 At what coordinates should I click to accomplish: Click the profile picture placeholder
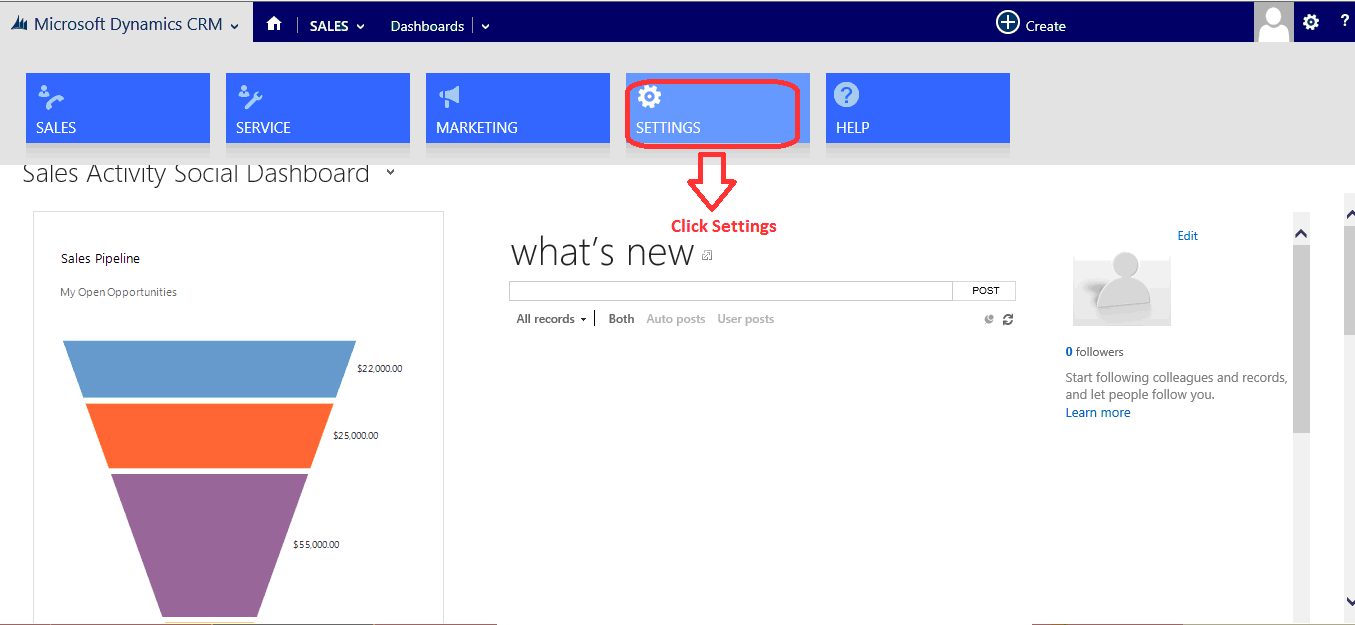pos(1122,288)
